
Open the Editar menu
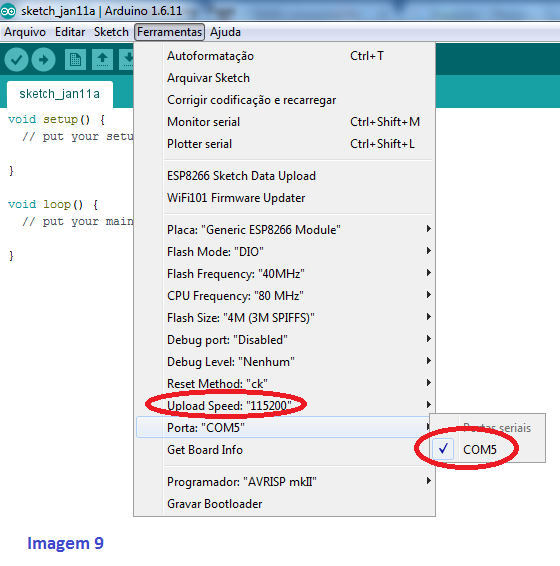70,32
